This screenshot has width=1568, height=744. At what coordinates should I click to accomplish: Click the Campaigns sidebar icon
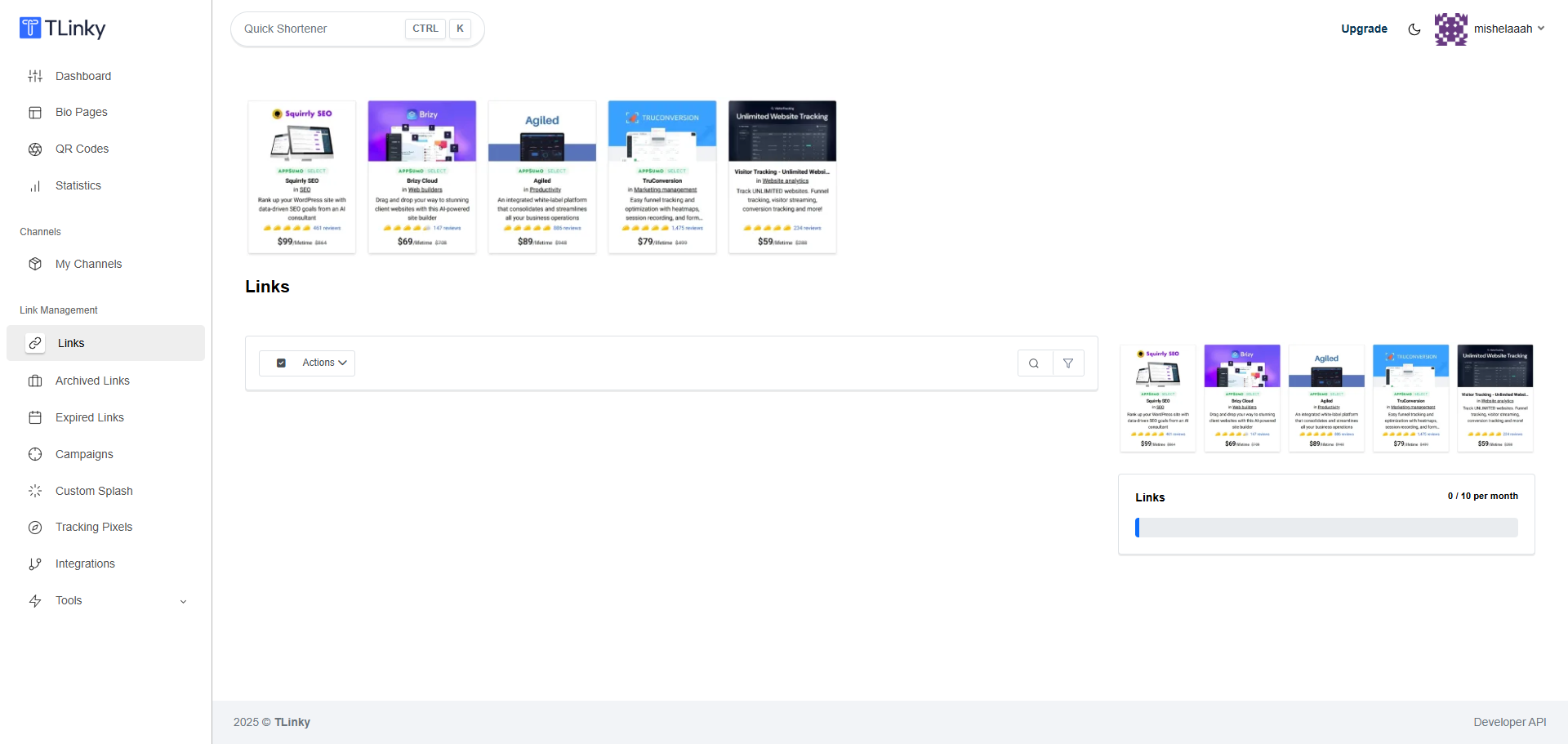pyautogui.click(x=35, y=454)
